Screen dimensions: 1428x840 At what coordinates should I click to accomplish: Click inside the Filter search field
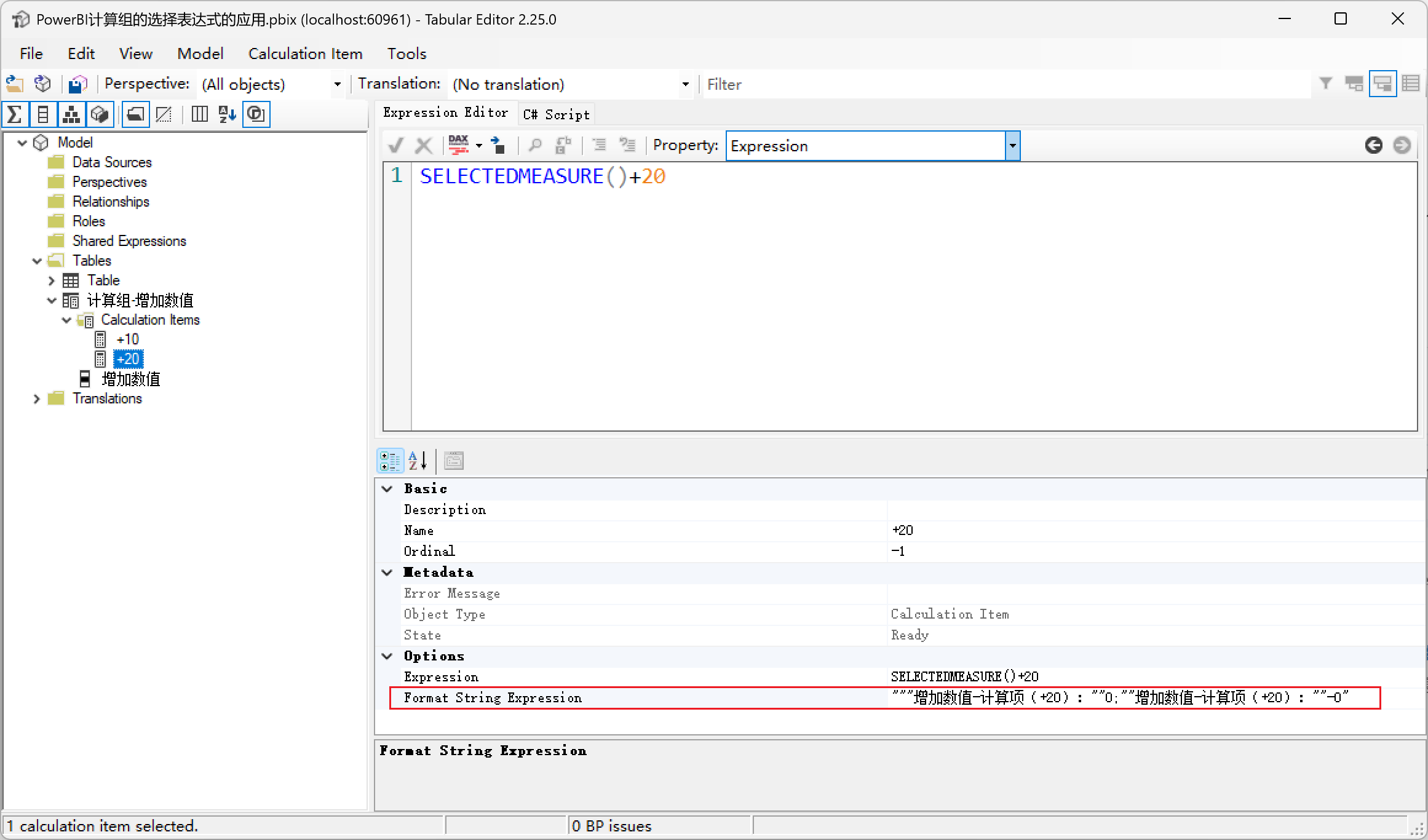tap(1007, 84)
